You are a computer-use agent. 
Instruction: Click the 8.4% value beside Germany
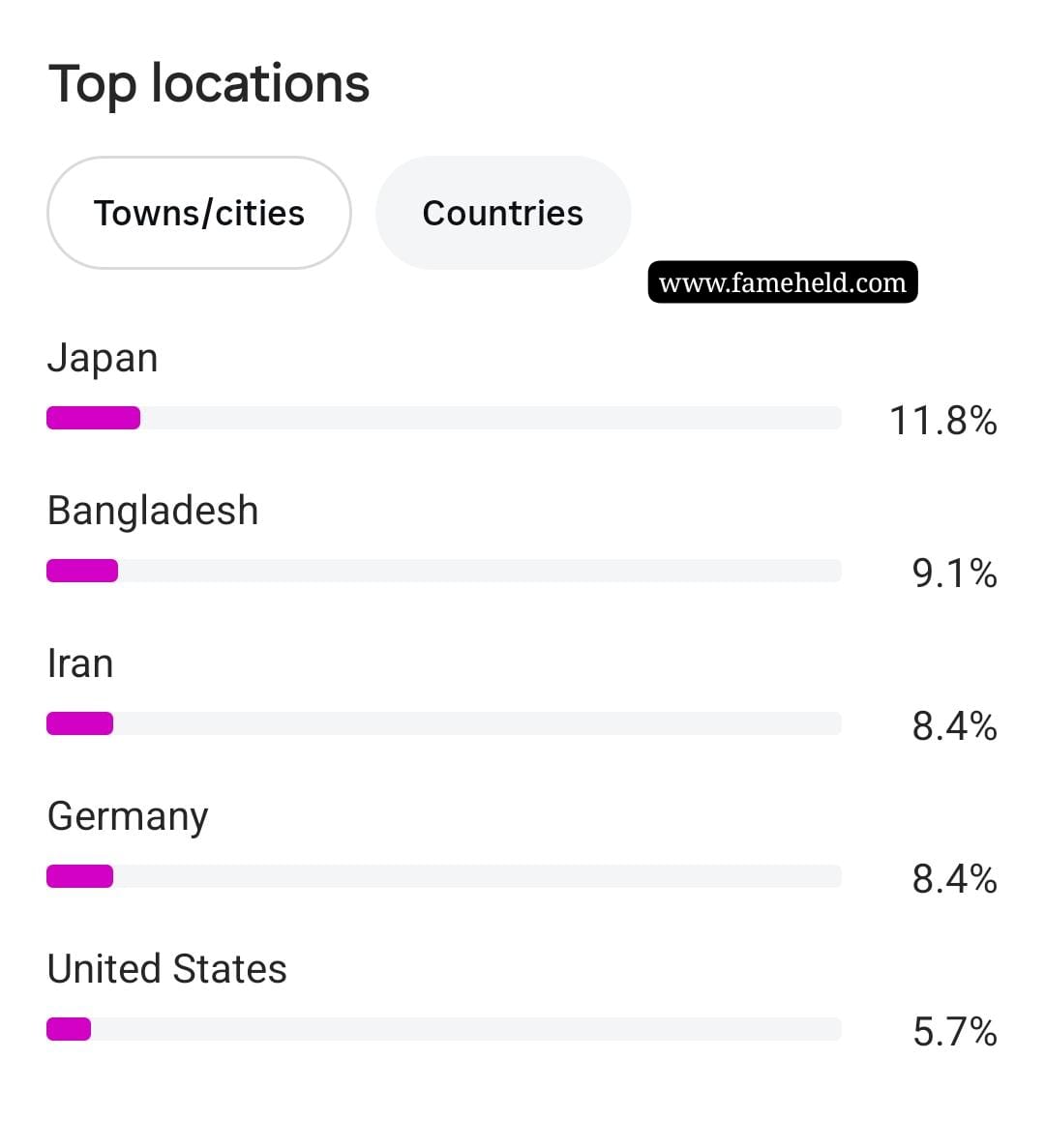tap(955, 879)
